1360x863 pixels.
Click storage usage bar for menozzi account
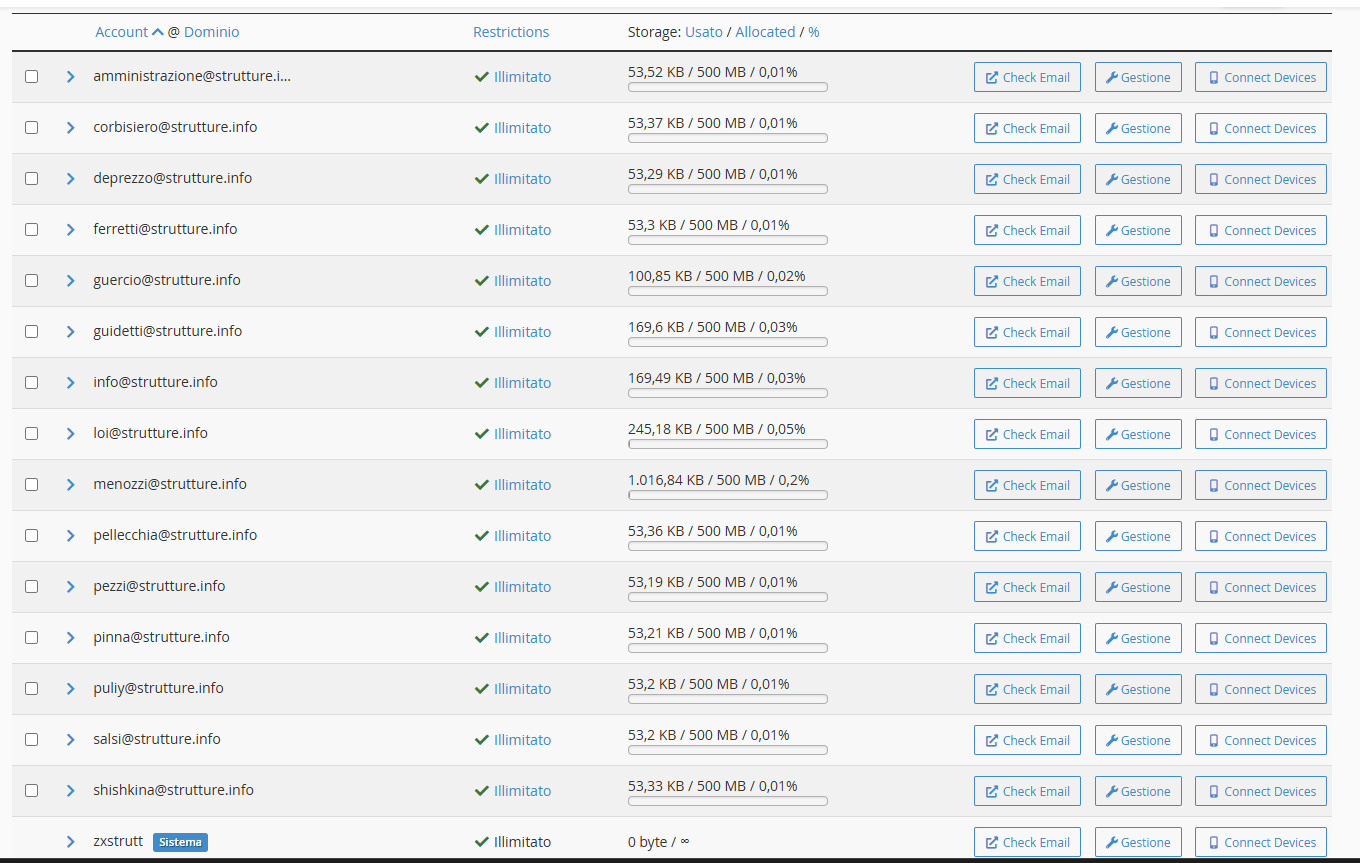[727, 495]
